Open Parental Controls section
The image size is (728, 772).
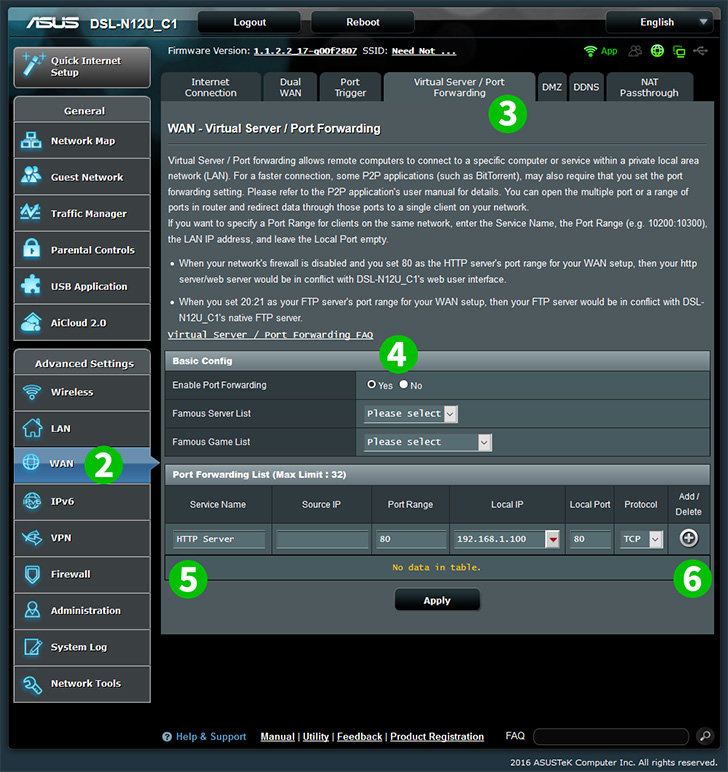tap(82, 250)
